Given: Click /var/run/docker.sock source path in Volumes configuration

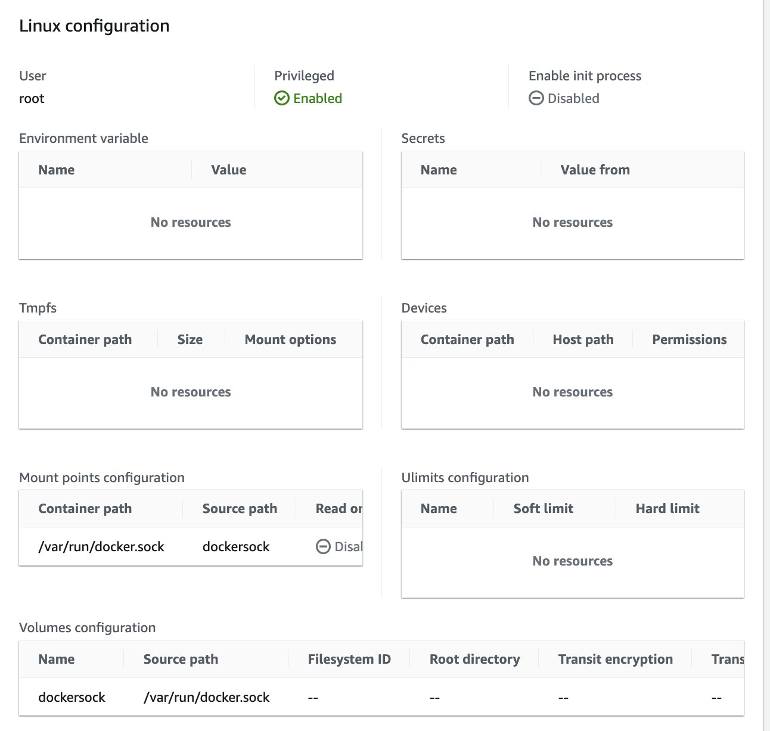Looking at the screenshot, I should [206, 697].
